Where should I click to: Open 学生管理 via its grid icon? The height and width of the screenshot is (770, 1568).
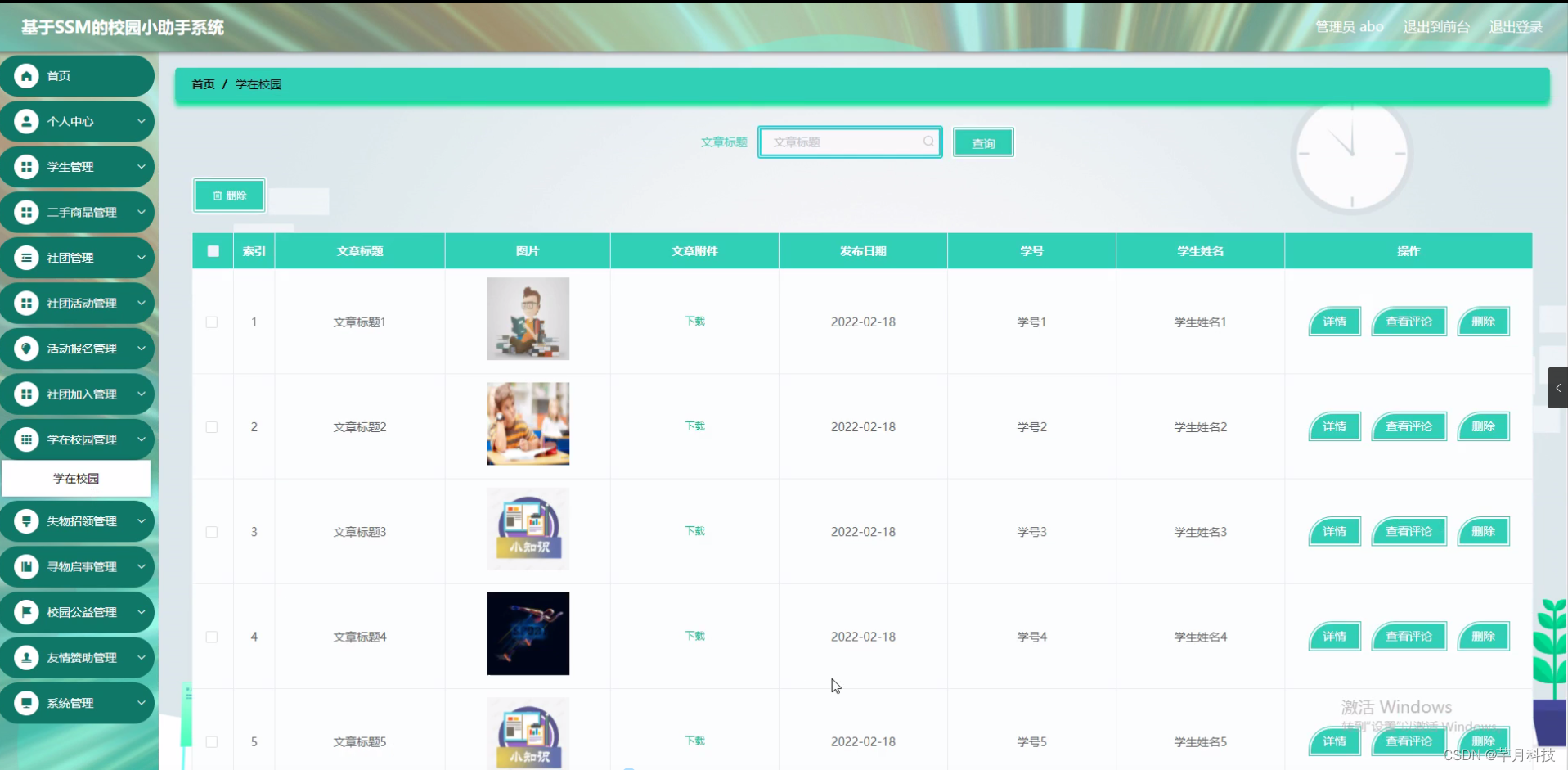[25, 167]
